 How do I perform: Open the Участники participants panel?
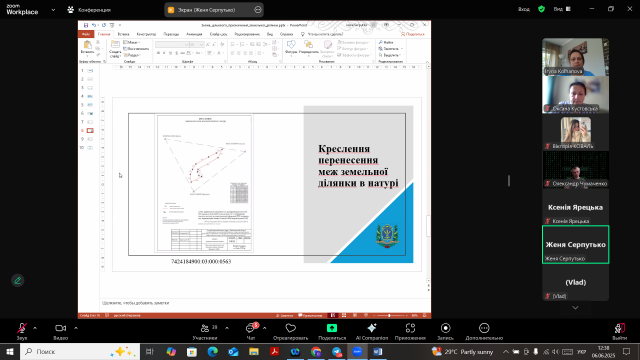tap(205, 331)
